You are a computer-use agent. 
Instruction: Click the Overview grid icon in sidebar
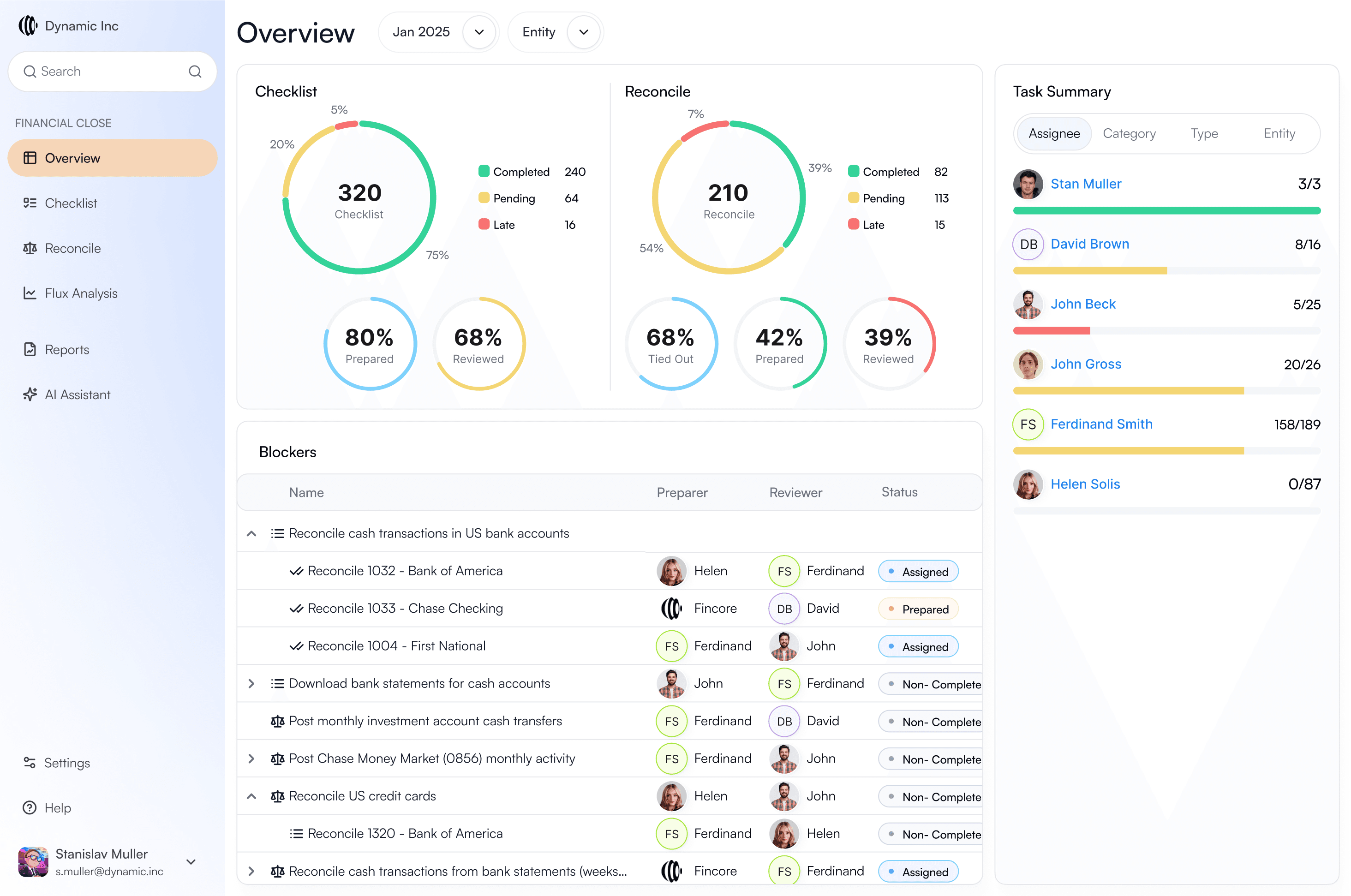pos(30,158)
